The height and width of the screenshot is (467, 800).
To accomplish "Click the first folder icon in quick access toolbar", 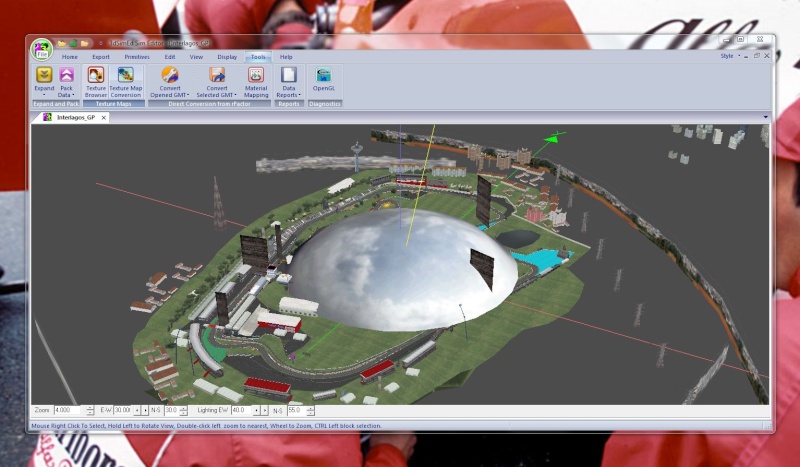I will [x=62, y=43].
